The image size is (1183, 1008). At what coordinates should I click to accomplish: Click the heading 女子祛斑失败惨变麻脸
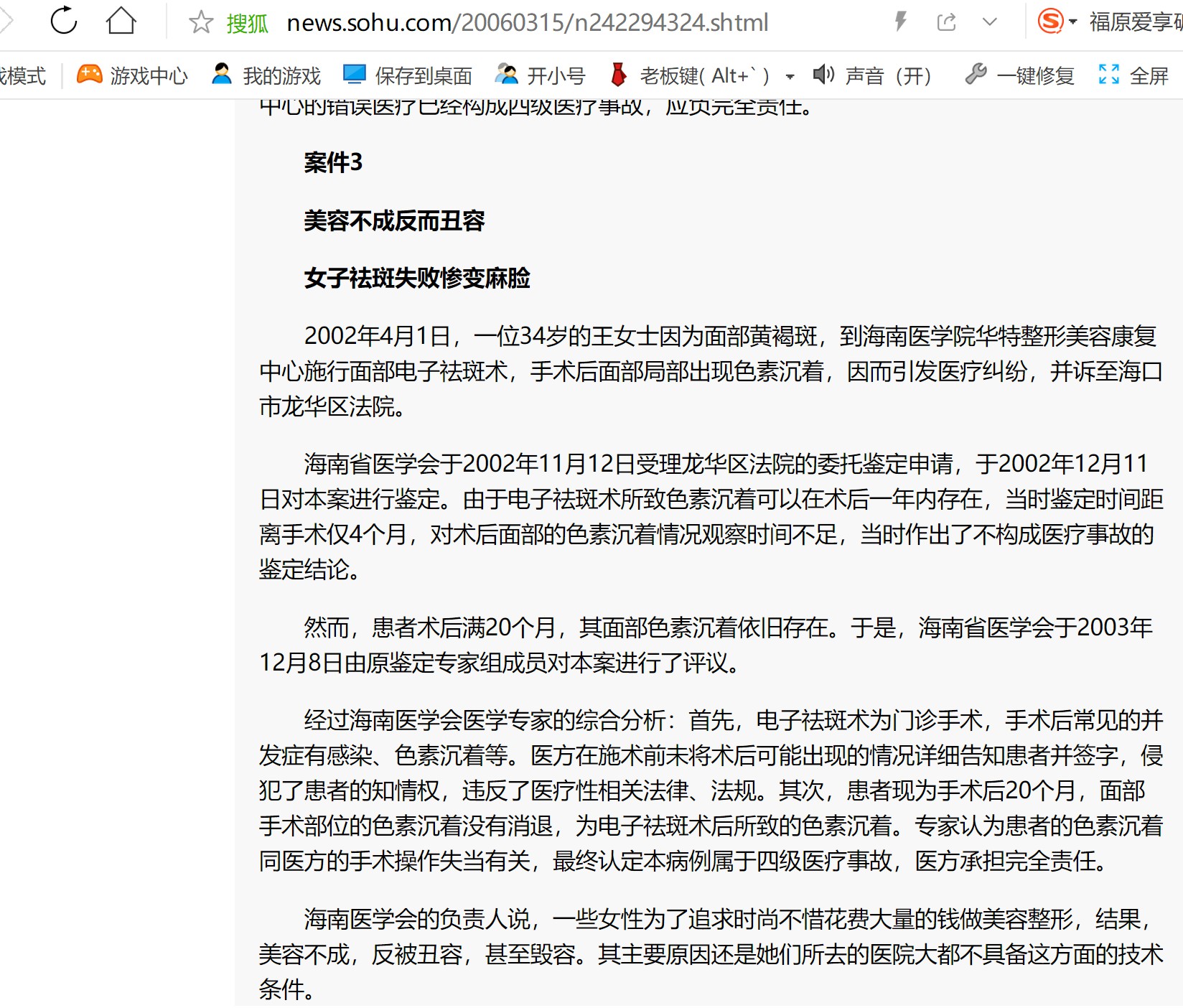[x=417, y=278]
